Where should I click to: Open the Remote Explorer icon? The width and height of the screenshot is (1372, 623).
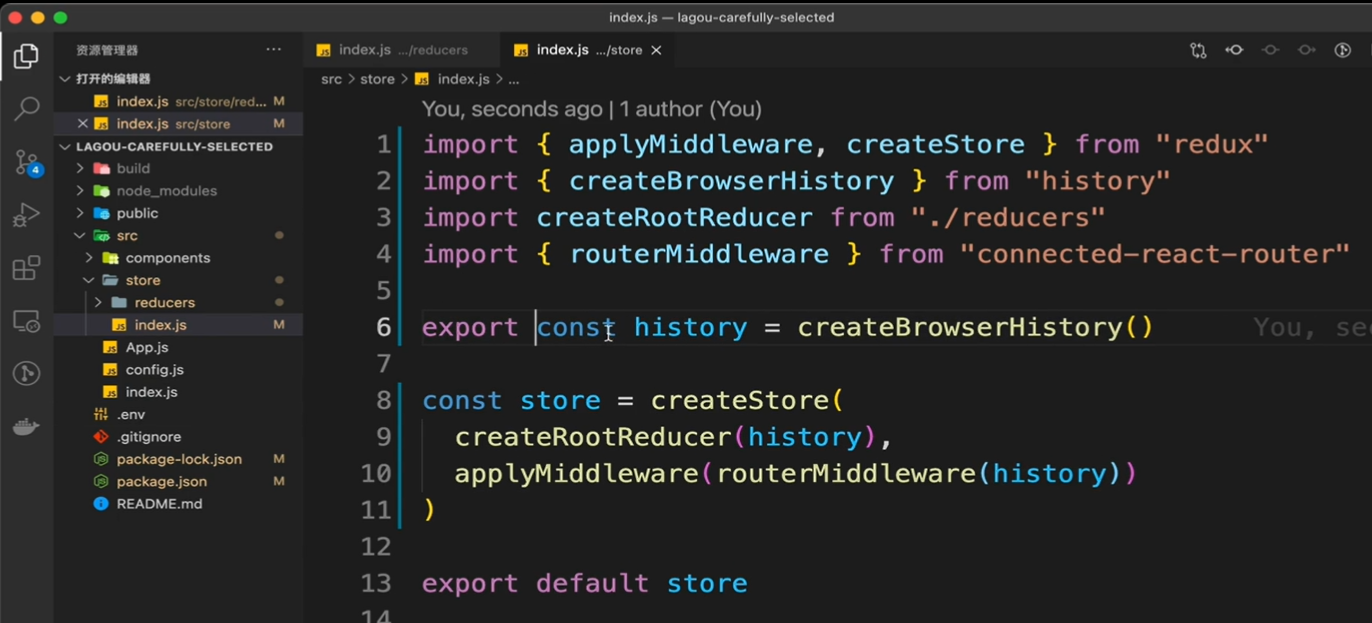(x=26, y=321)
